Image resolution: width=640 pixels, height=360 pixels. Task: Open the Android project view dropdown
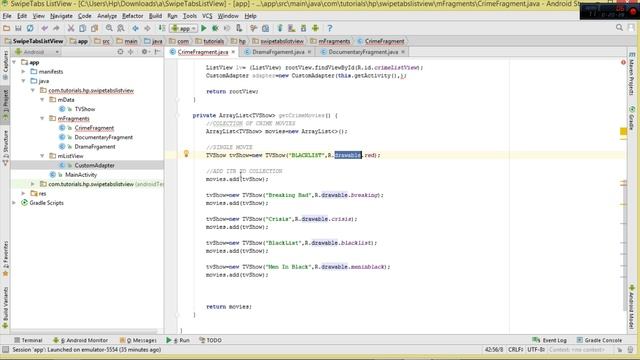[x=37, y=52]
